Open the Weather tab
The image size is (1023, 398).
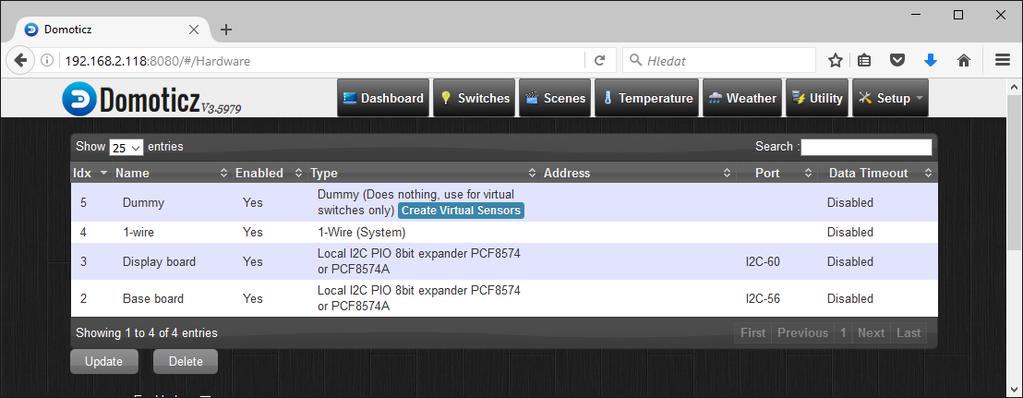(742, 98)
